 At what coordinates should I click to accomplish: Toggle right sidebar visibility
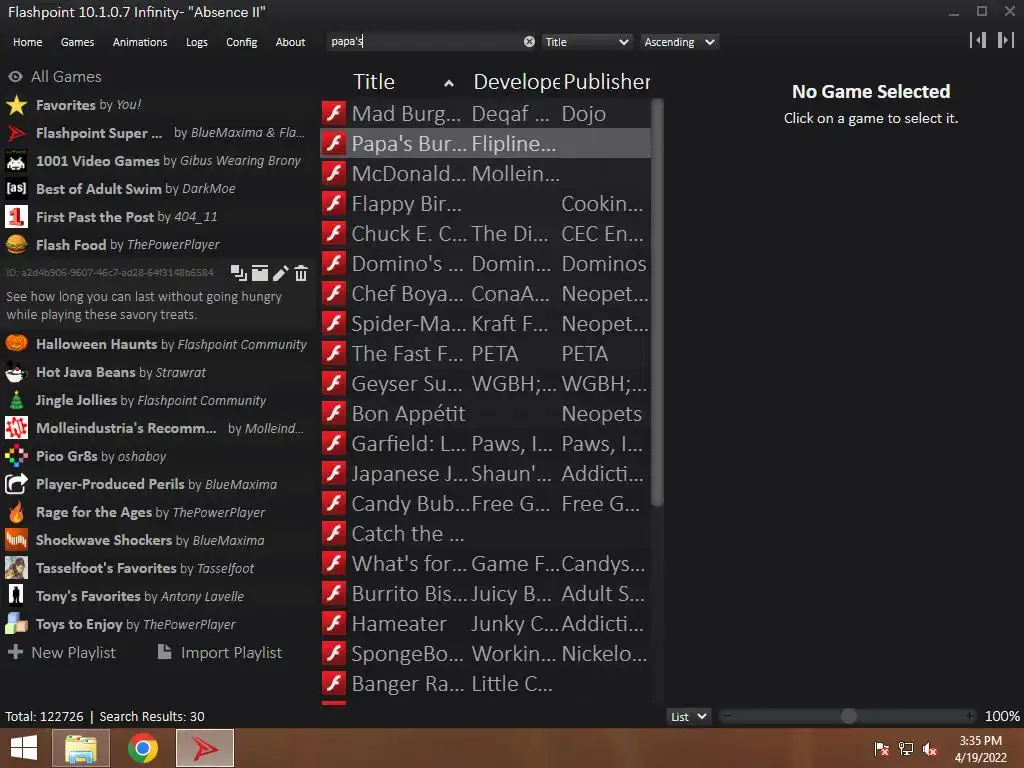point(1006,40)
